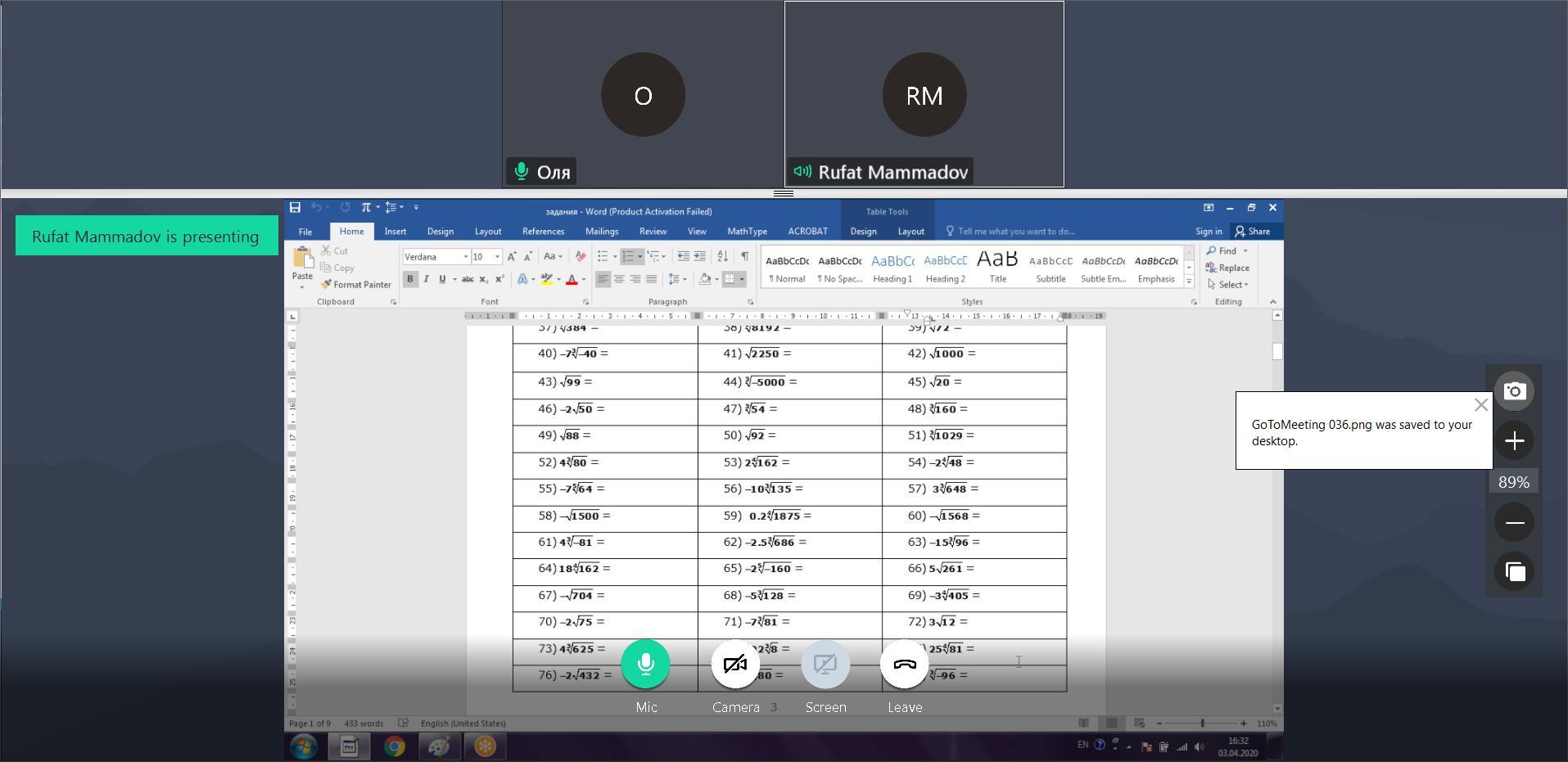
Task: Click the pi equation icon in Word's title bar
Action: pos(366,208)
